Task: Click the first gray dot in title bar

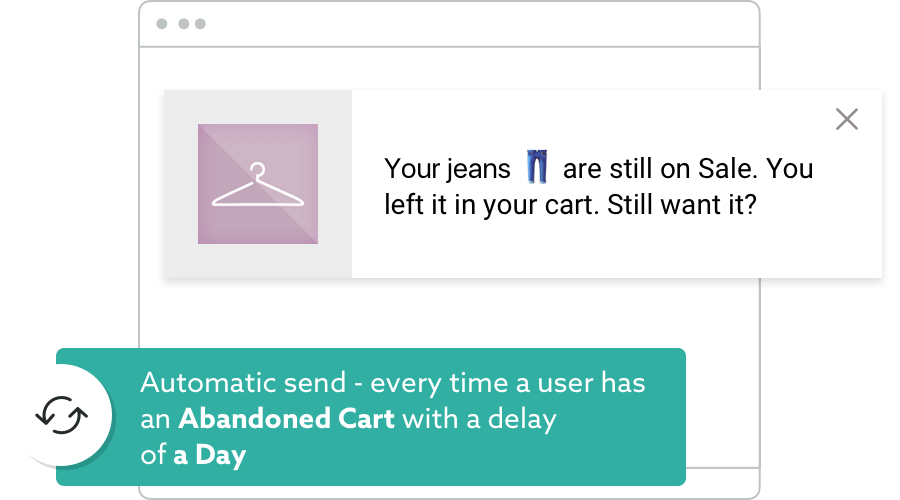Action: (x=163, y=24)
